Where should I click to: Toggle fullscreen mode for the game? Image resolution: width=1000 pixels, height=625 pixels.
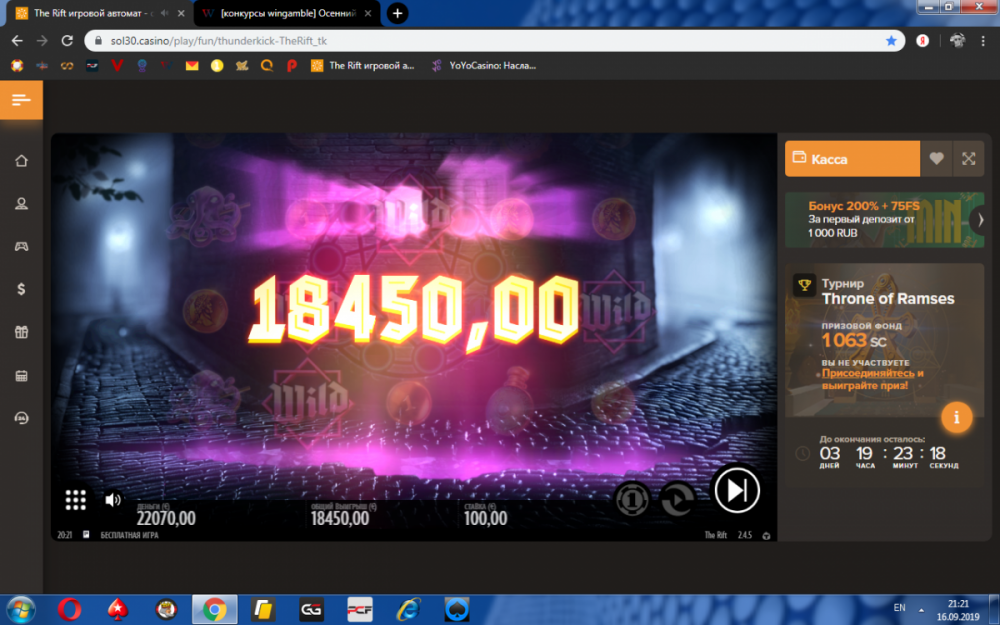[x=968, y=158]
